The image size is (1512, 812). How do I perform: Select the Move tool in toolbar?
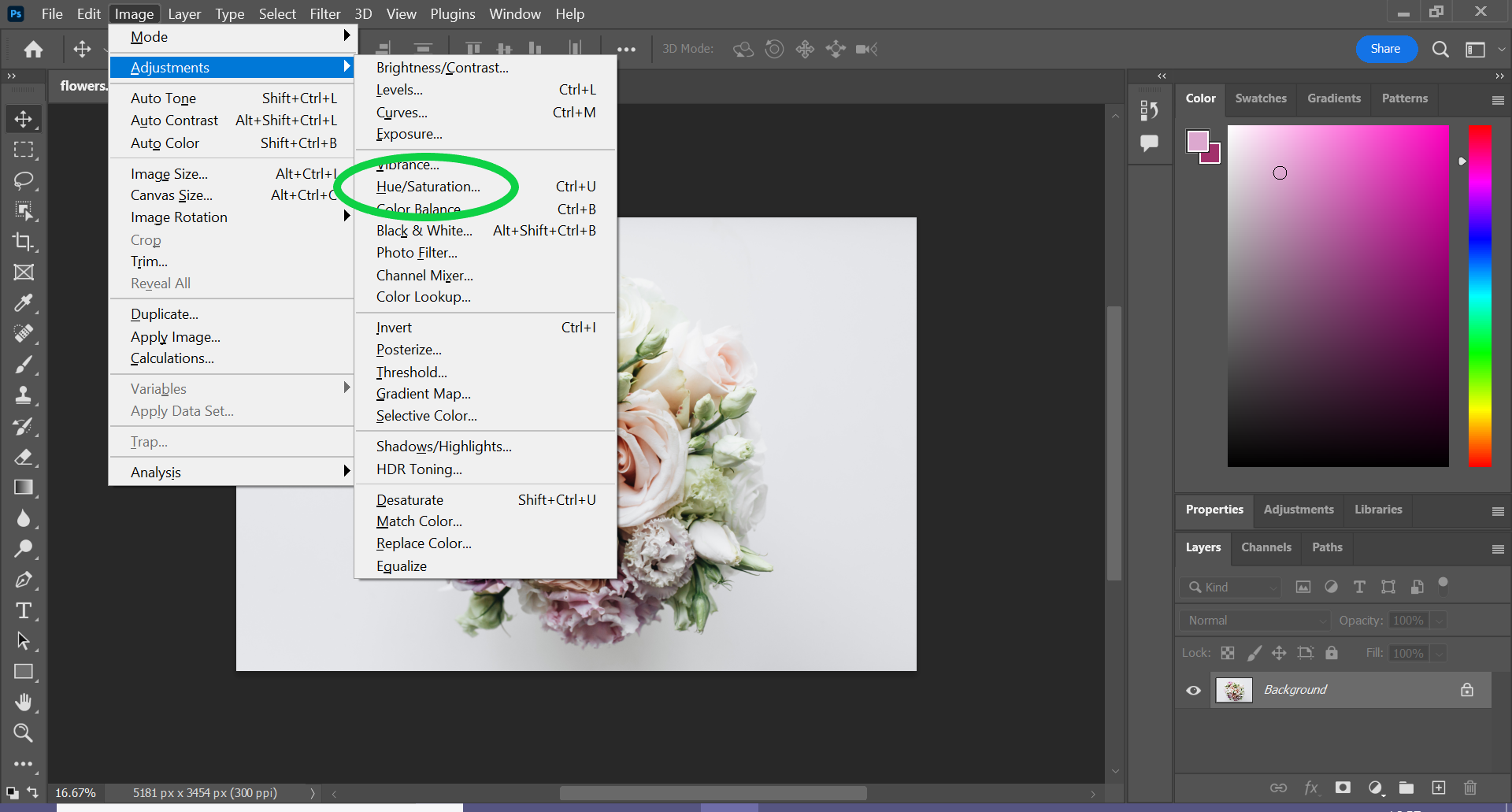[23, 119]
